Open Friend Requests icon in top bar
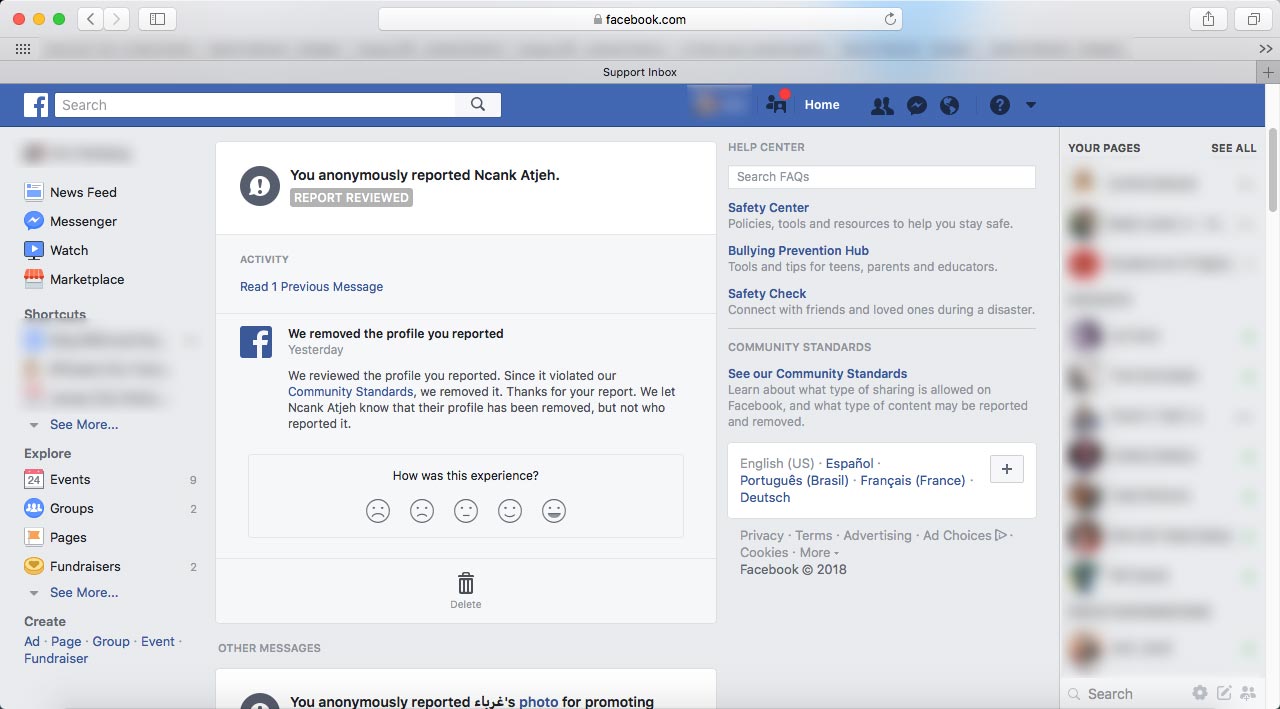The image size is (1280, 709). [x=881, y=105]
